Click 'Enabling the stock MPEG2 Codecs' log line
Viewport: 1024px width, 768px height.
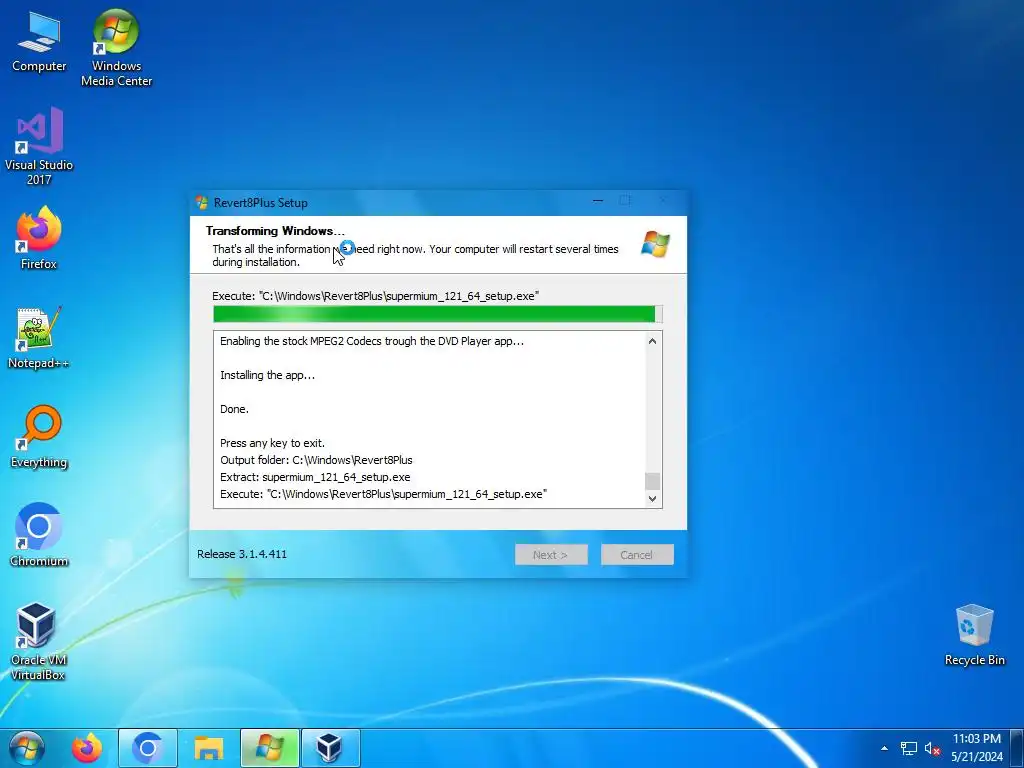coord(372,341)
